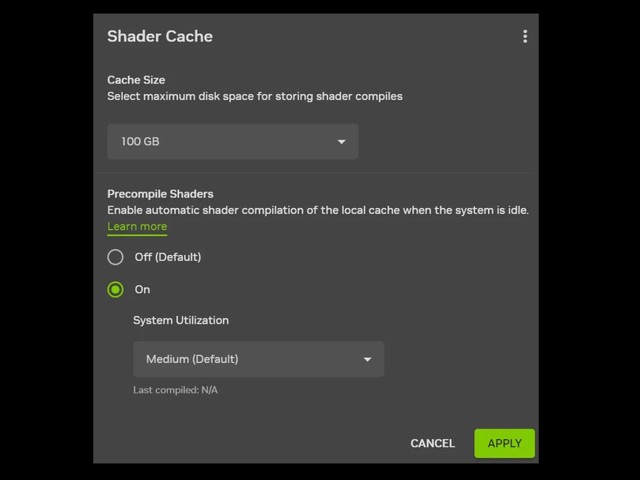Click the System Utilization dropdown arrow

click(367, 359)
